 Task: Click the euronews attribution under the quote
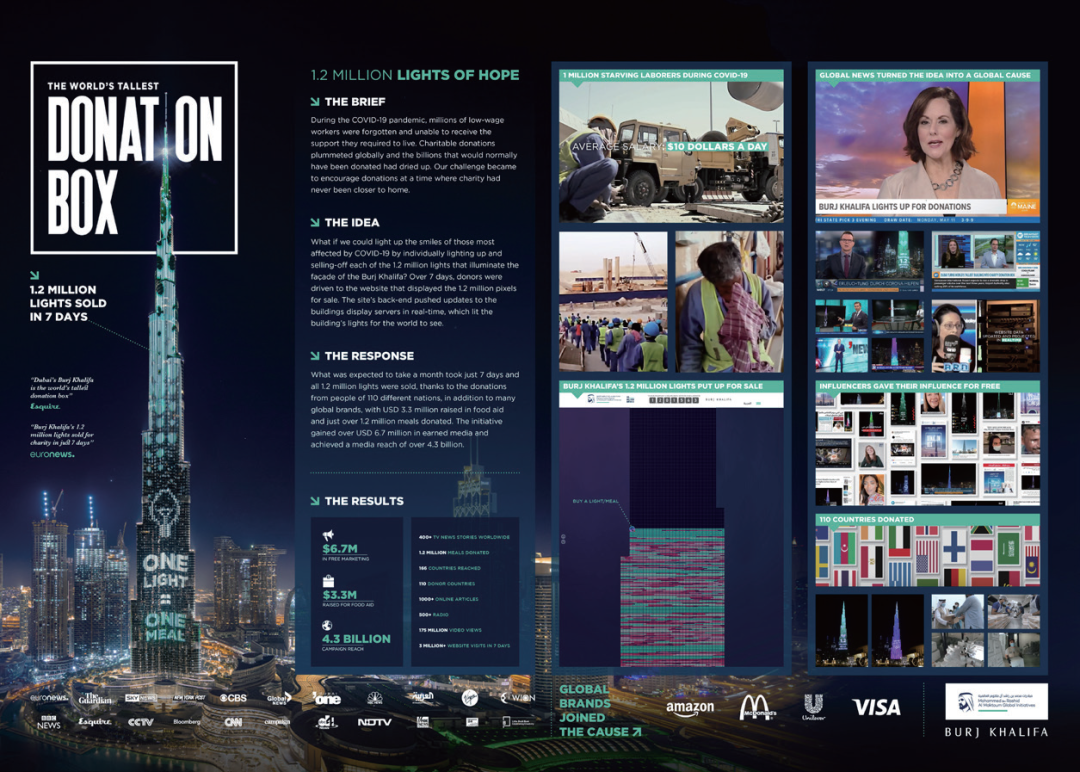click(x=52, y=454)
